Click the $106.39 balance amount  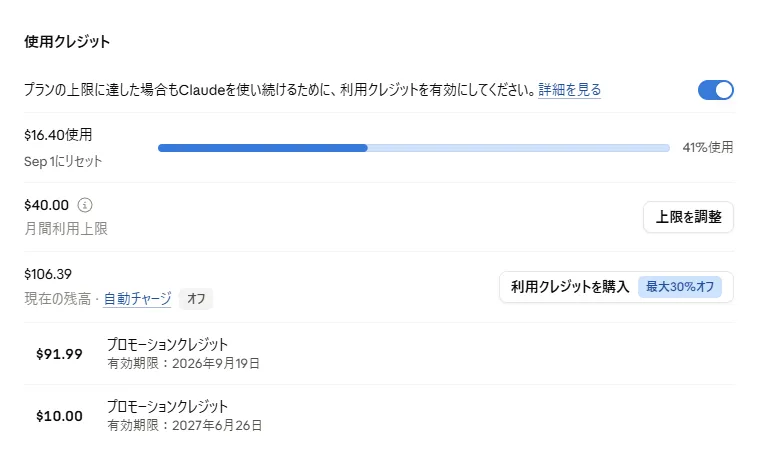48,274
